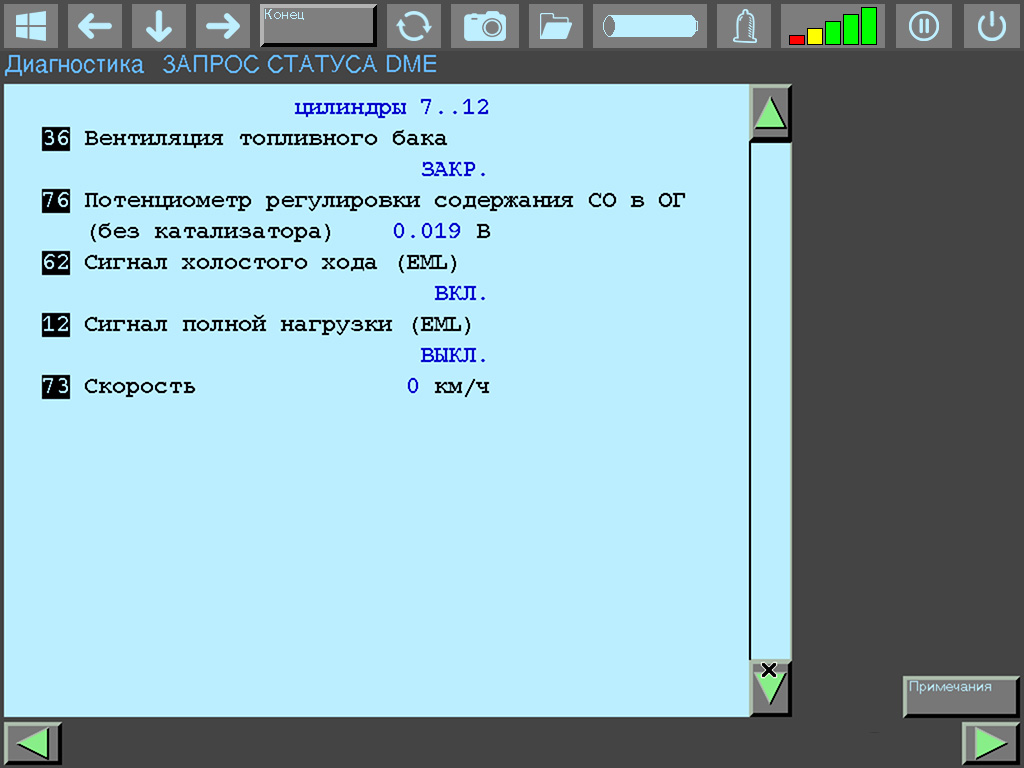The image size is (1024, 768).
Task: Click the forward arrow toolbar icon
Action: pyautogui.click(x=222, y=26)
